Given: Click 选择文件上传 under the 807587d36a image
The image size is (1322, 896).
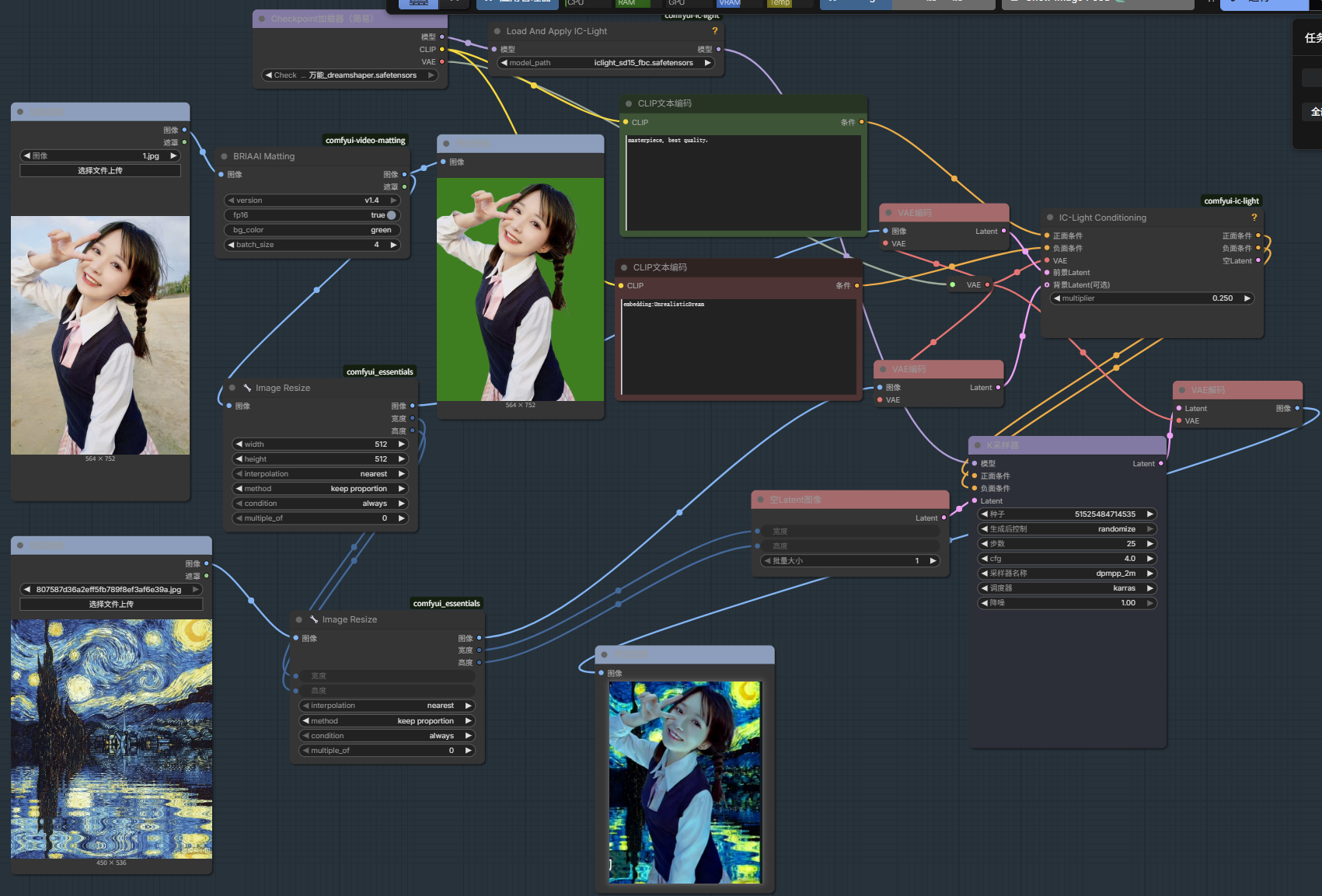Looking at the screenshot, I should [111, 604].
